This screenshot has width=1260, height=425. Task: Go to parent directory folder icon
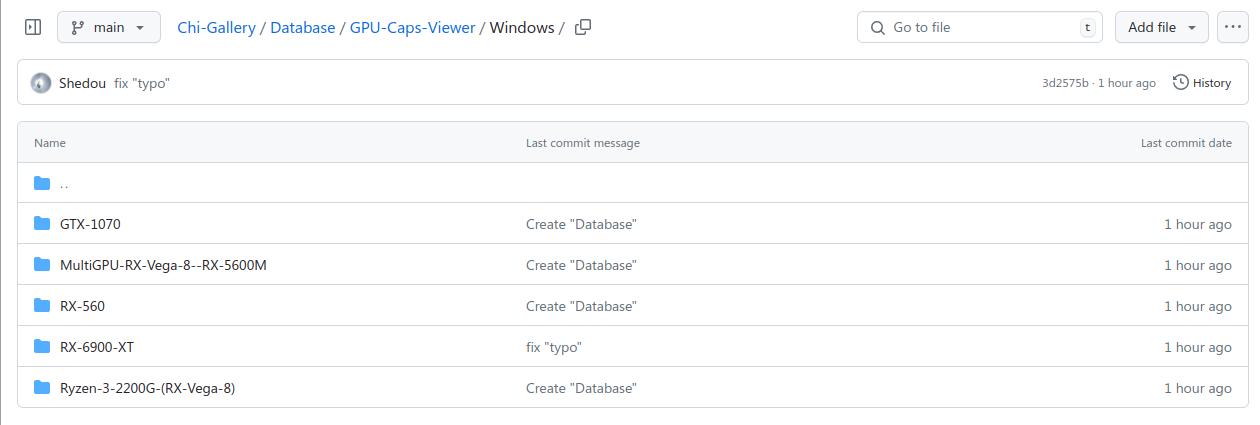[x=42, y=183]
